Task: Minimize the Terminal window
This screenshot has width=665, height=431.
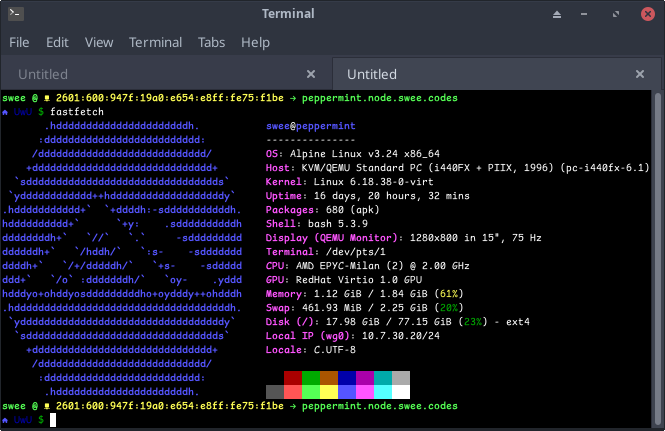Action: tap(584, 14)
